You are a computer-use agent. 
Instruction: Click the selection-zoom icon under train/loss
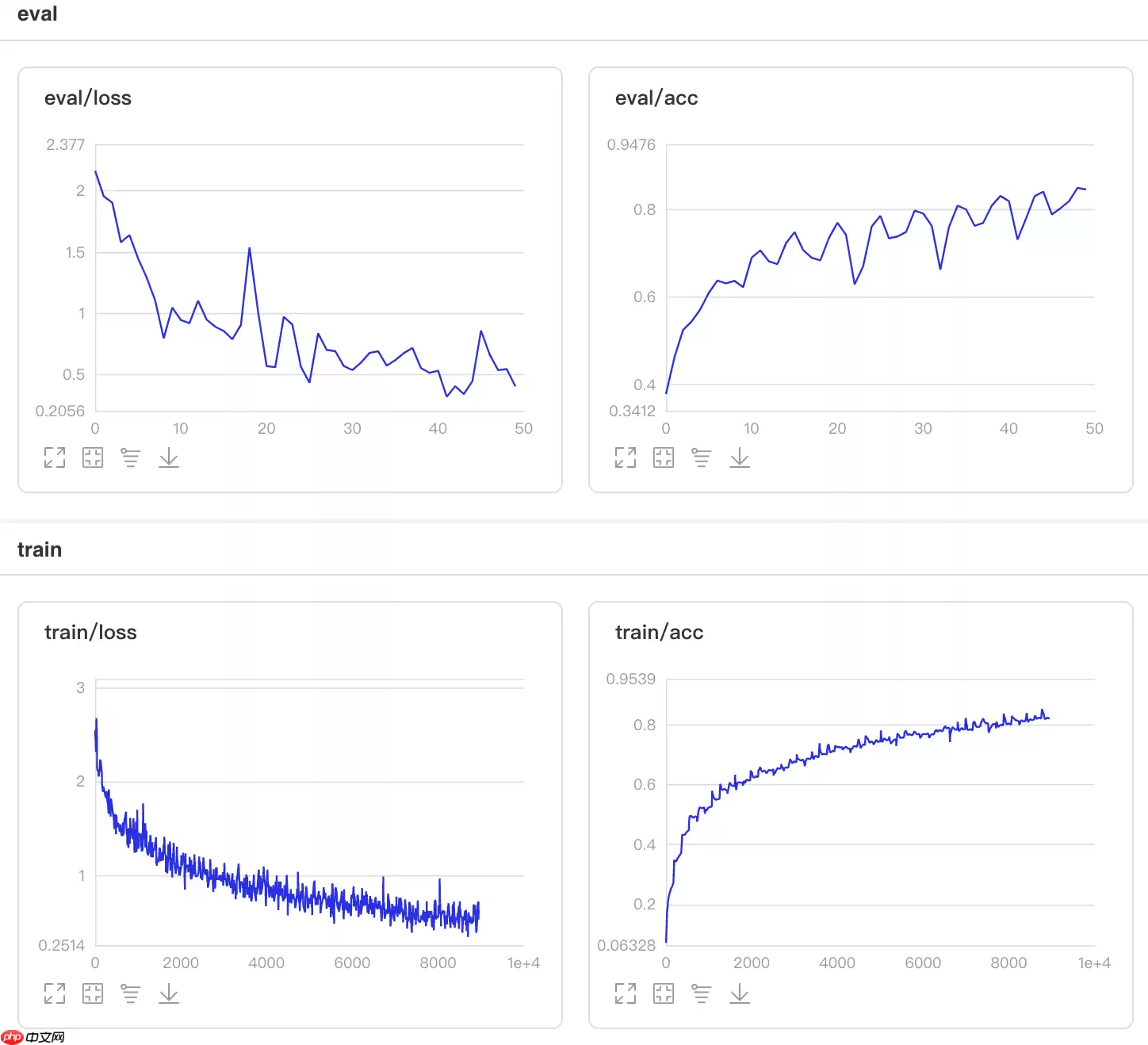(x=93, y=993)
